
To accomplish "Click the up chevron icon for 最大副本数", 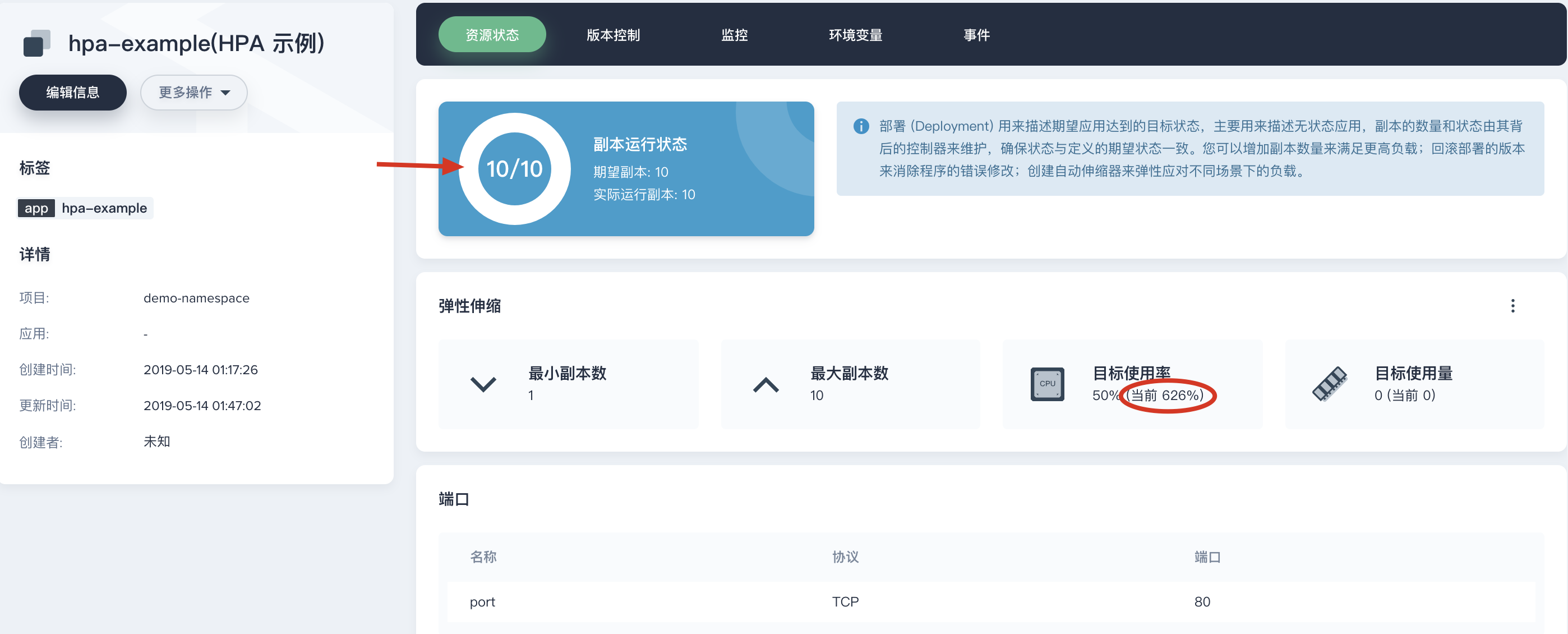I will [765, 384].
